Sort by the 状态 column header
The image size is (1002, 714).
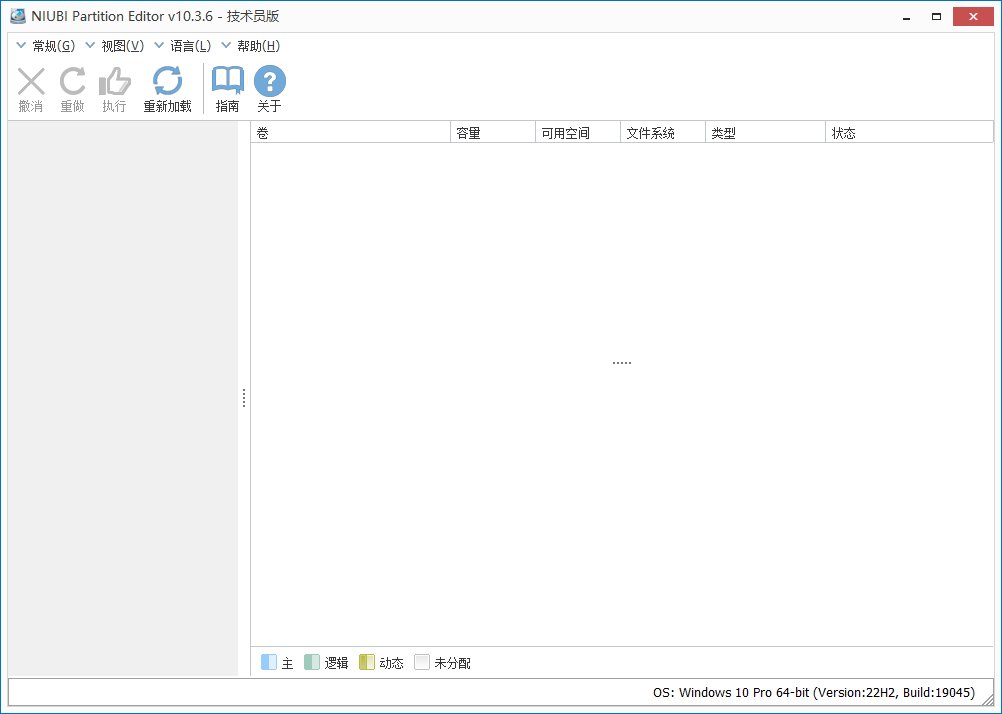tap(909, 132)
